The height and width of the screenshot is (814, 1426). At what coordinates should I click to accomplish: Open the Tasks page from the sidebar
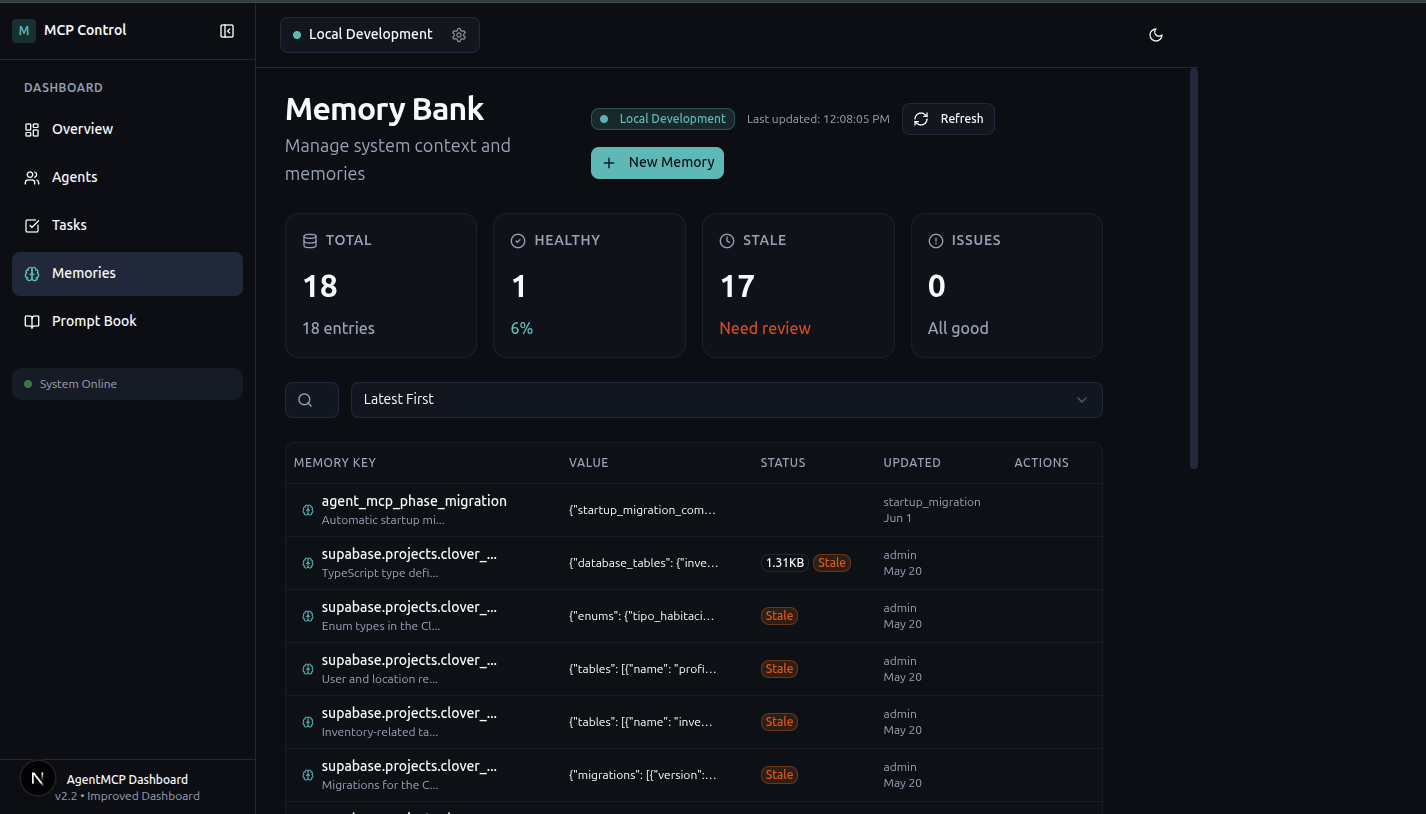pos(69,225)
